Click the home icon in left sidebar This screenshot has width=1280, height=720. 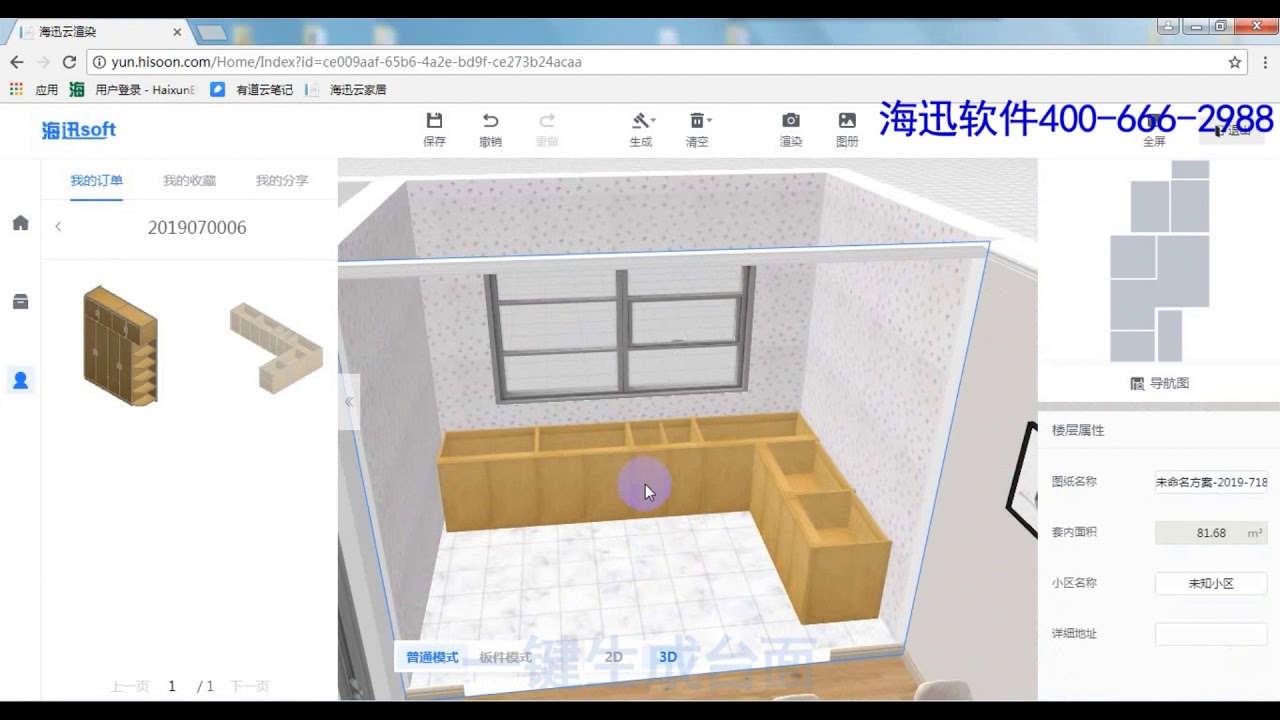20,223
